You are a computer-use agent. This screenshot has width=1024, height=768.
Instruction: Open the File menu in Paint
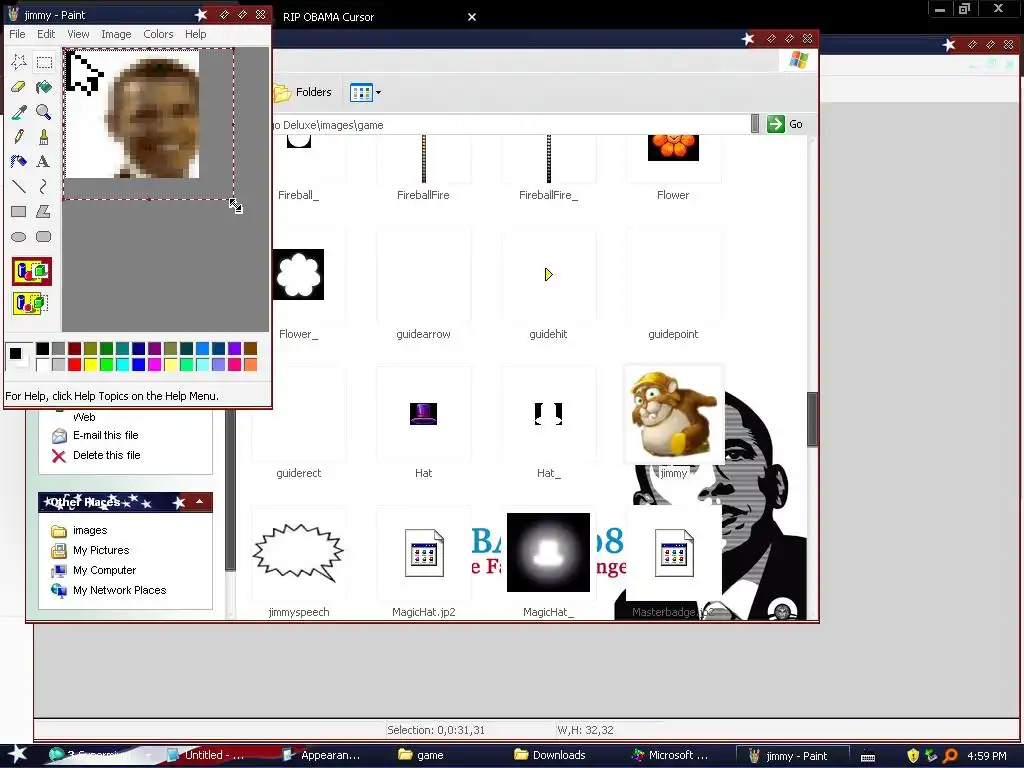[x=17, y=34]
